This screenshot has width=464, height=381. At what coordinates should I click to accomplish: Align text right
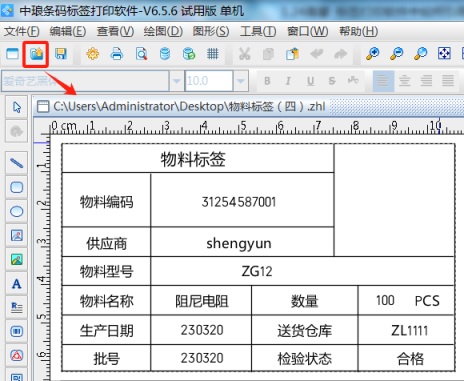pos(426,81)
